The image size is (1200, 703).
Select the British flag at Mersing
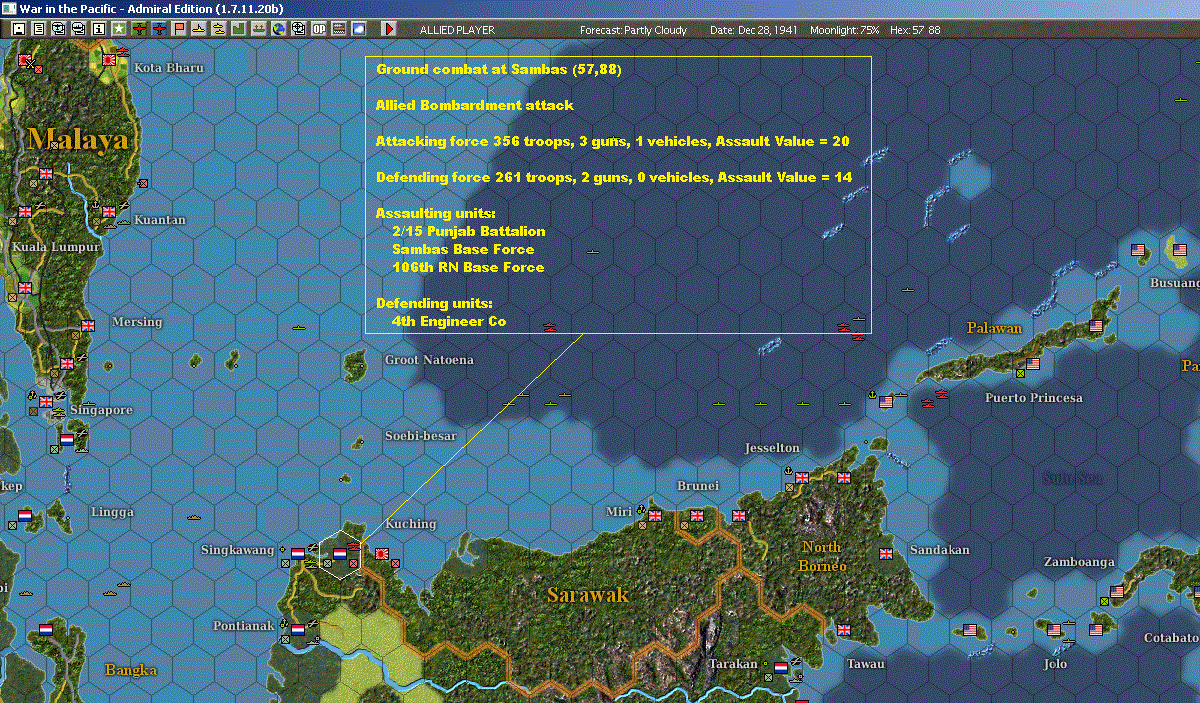tap(88, 325)
